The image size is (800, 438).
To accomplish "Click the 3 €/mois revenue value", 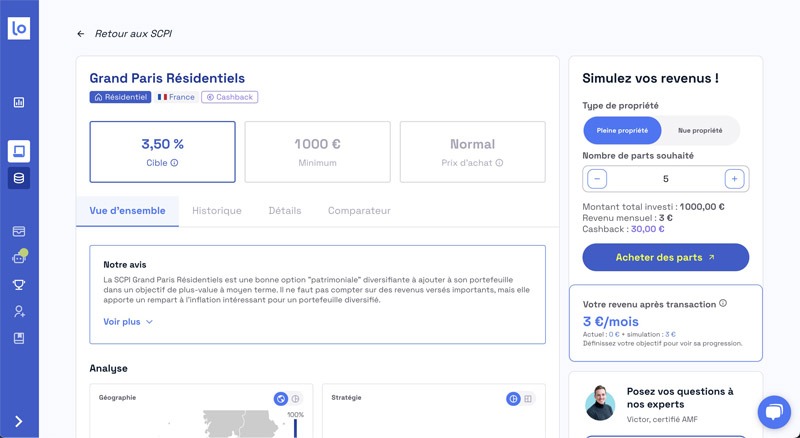I will click(x=611, y=322).
